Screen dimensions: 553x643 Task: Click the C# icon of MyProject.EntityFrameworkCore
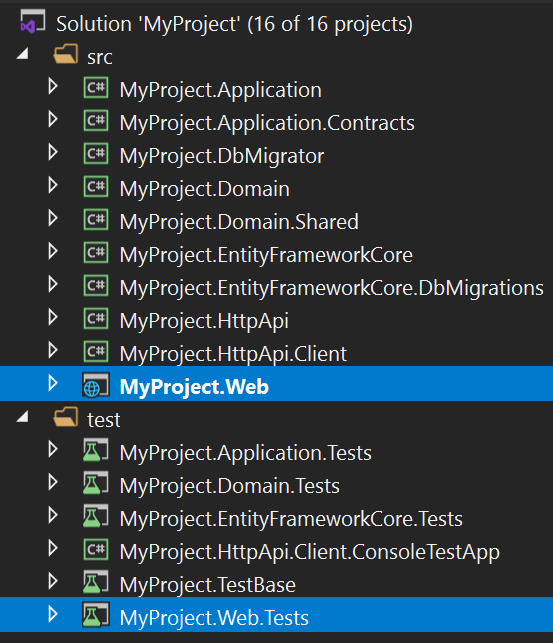click(x=96, y=253)
